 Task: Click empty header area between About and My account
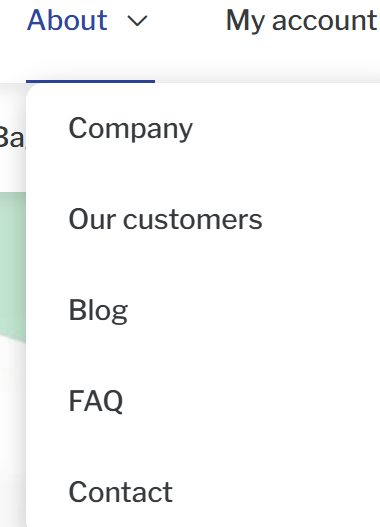[186, 21]
